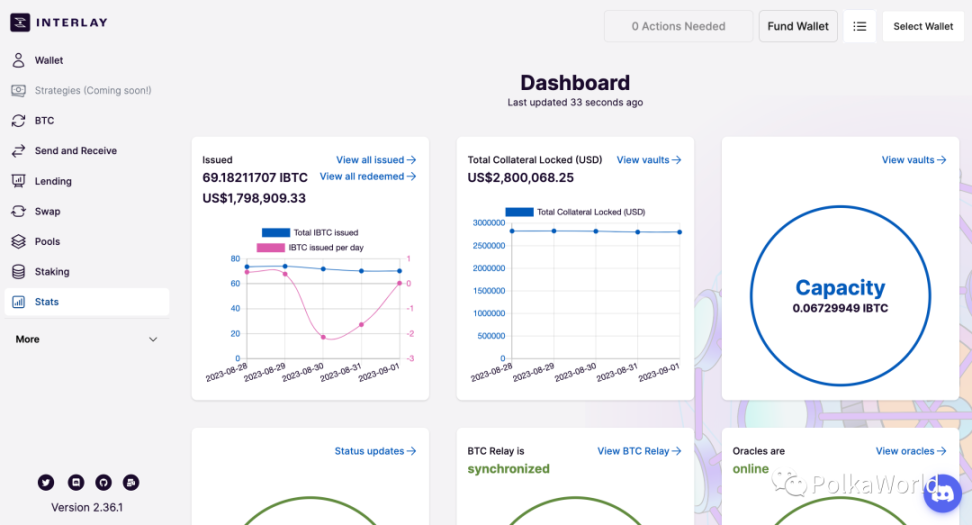Open the GitHub footer icon
The height and width of the screenshot is (525, 972).
pos(104,482)
